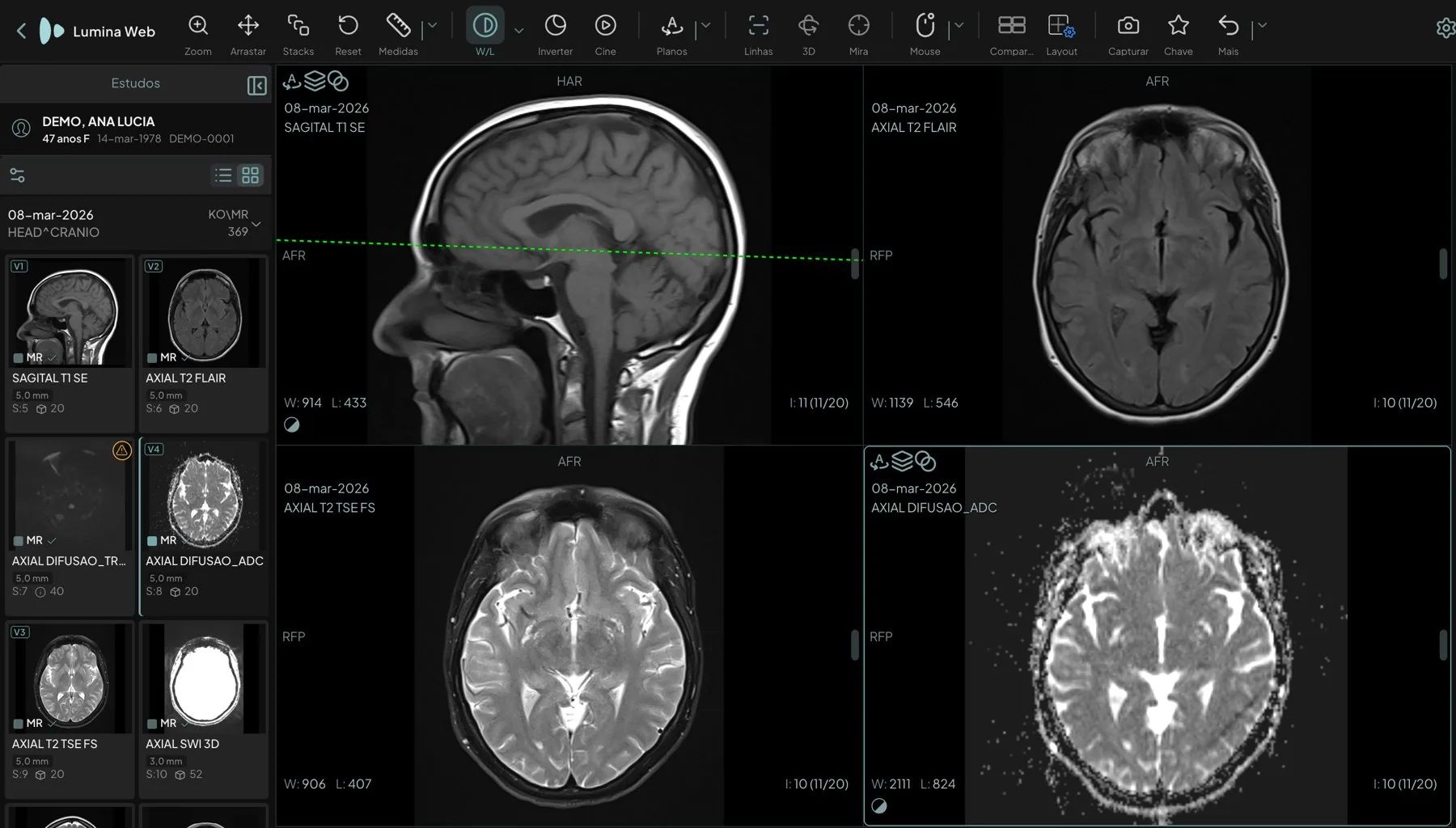Click slice scrollbar of AXIAL T2 FLAIR viewport
Screen dimensions: 1456x828
(1442, 264)
